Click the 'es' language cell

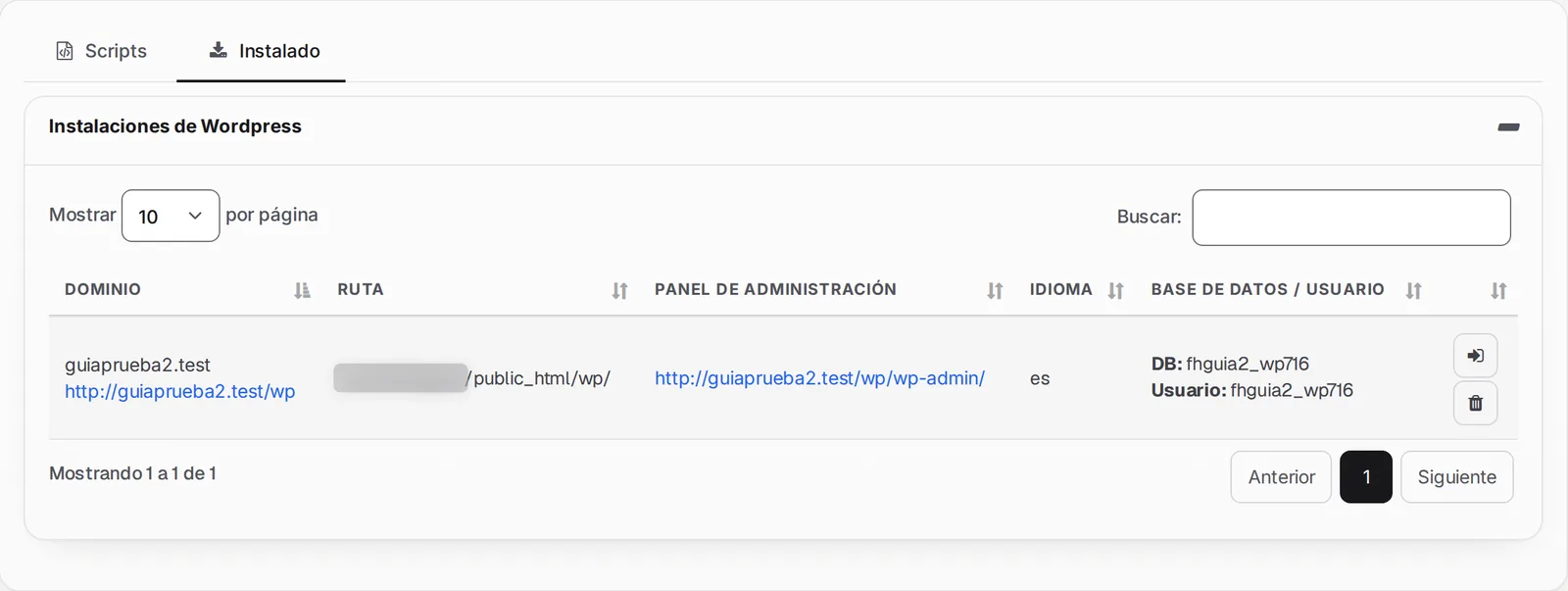(x=1040, y=378)
